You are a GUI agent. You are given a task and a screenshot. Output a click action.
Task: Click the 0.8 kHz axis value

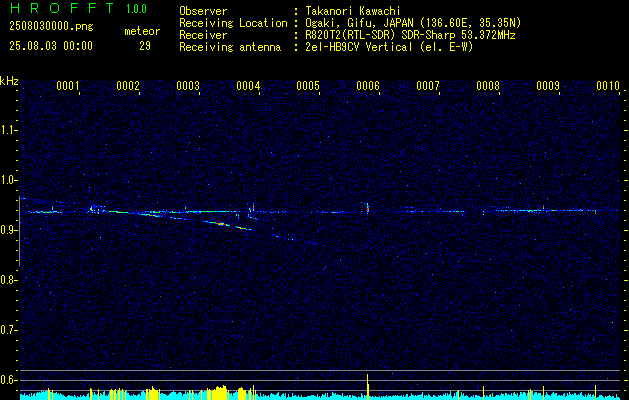point(9,280)
